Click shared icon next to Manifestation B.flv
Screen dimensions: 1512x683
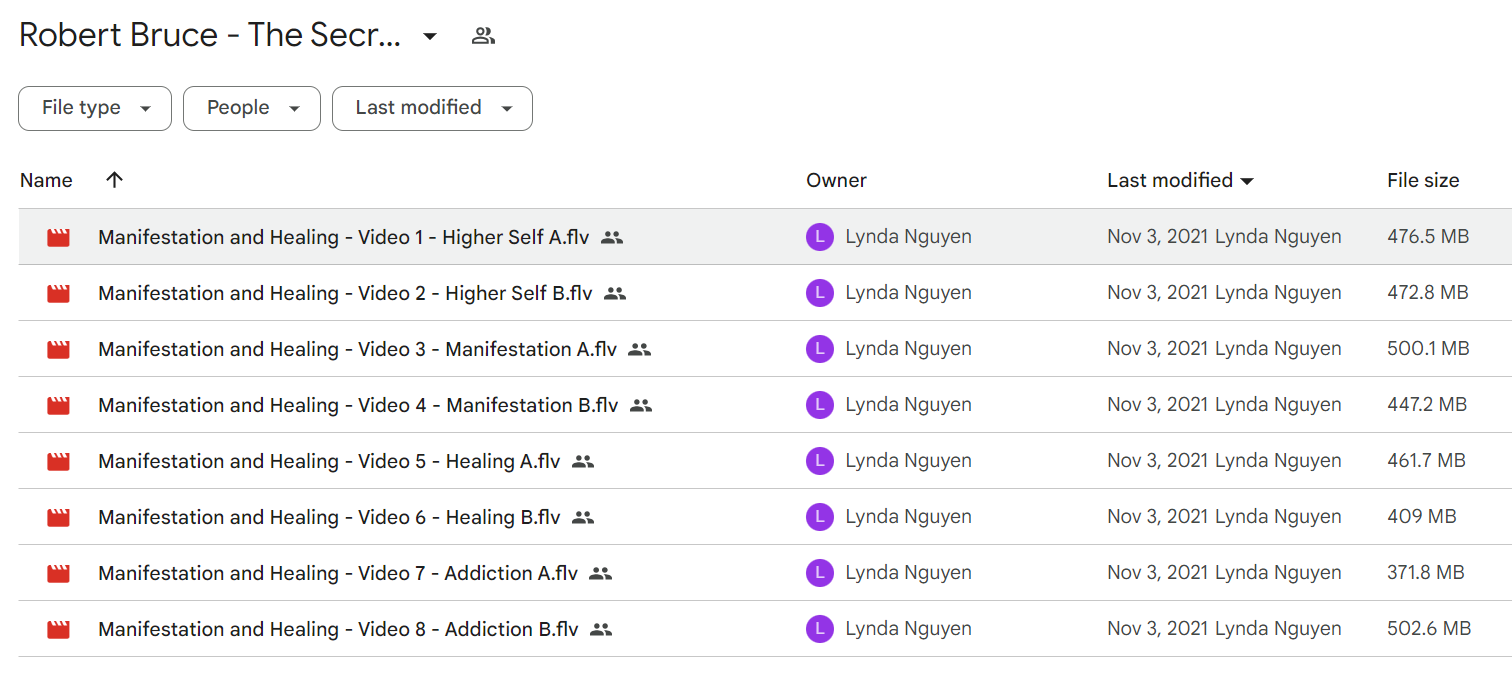(x=641, y=405)
